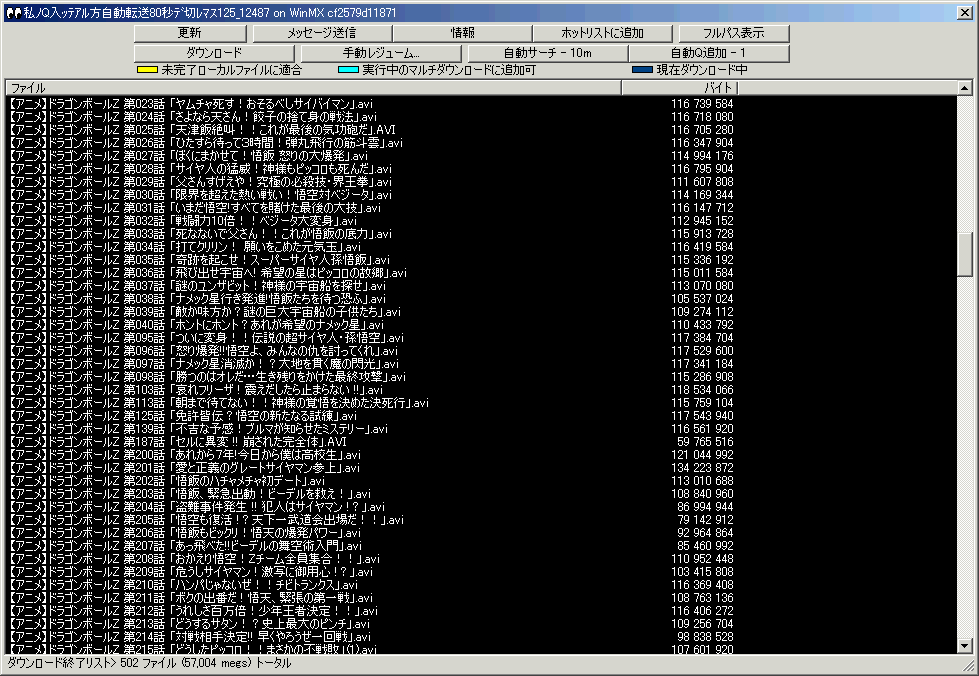Click the 自動Q追加 - 1 button

708,52
